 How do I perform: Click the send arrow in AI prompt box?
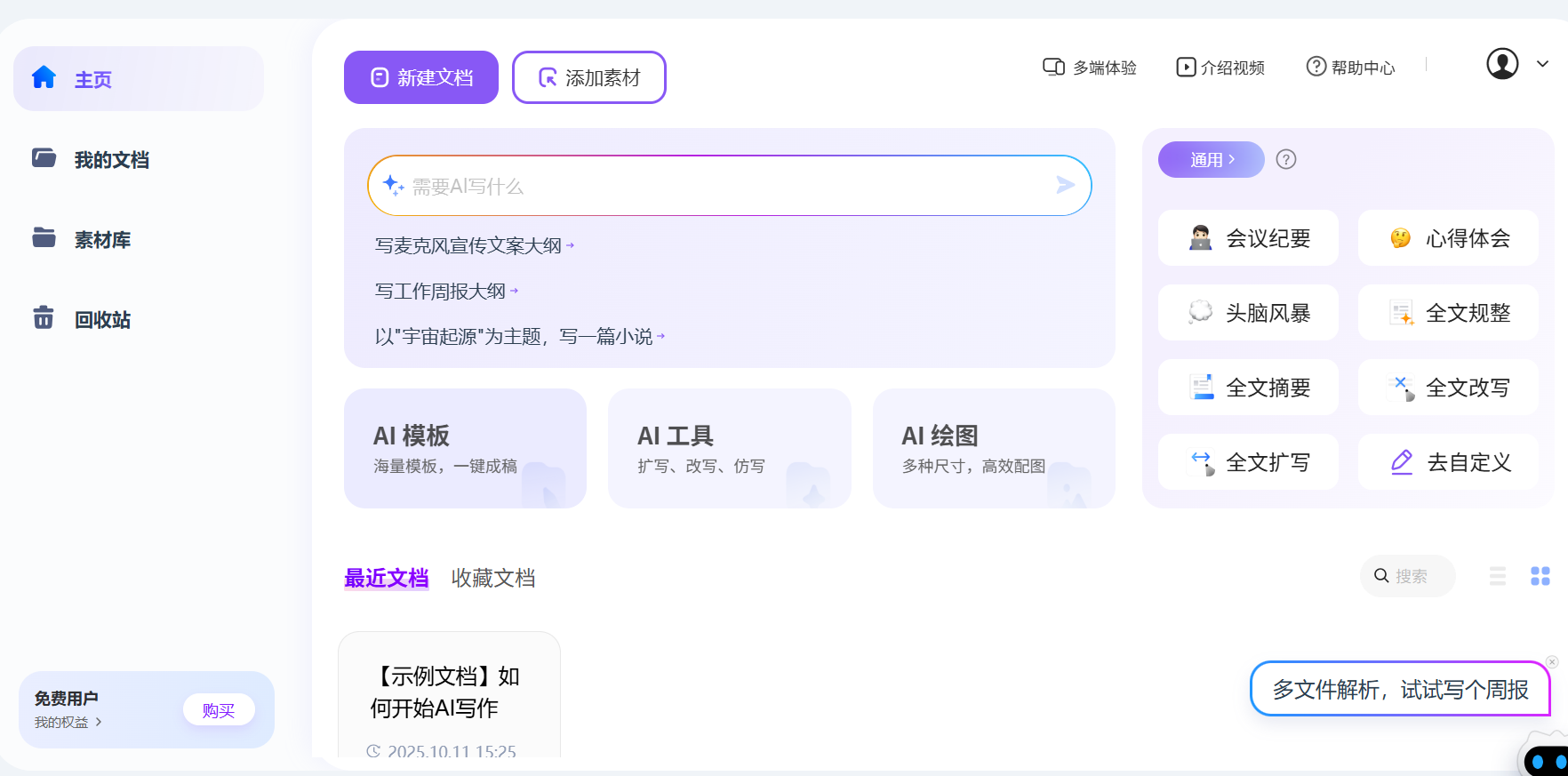click(1065, 185)
